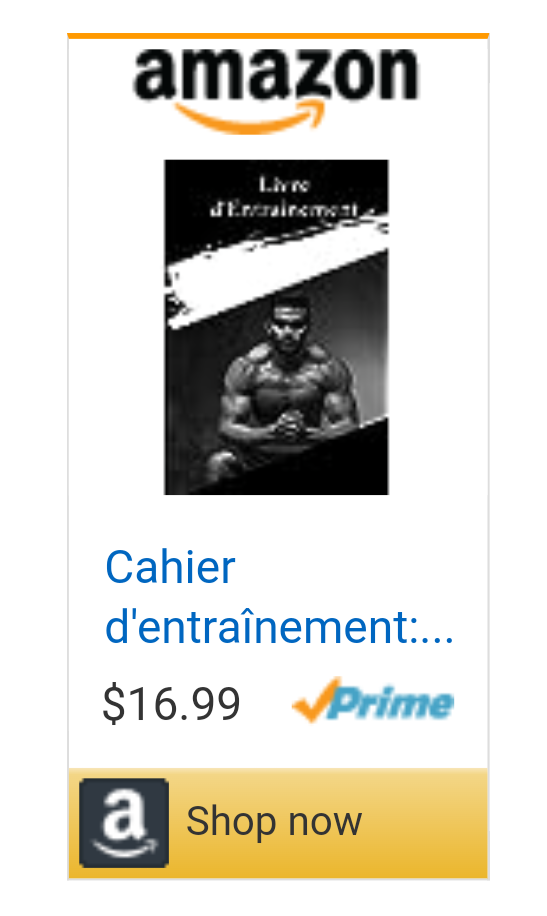Click the 'd'entraînement:...' title line
This screenshot has height=916, width=547.
click(279, 627)
